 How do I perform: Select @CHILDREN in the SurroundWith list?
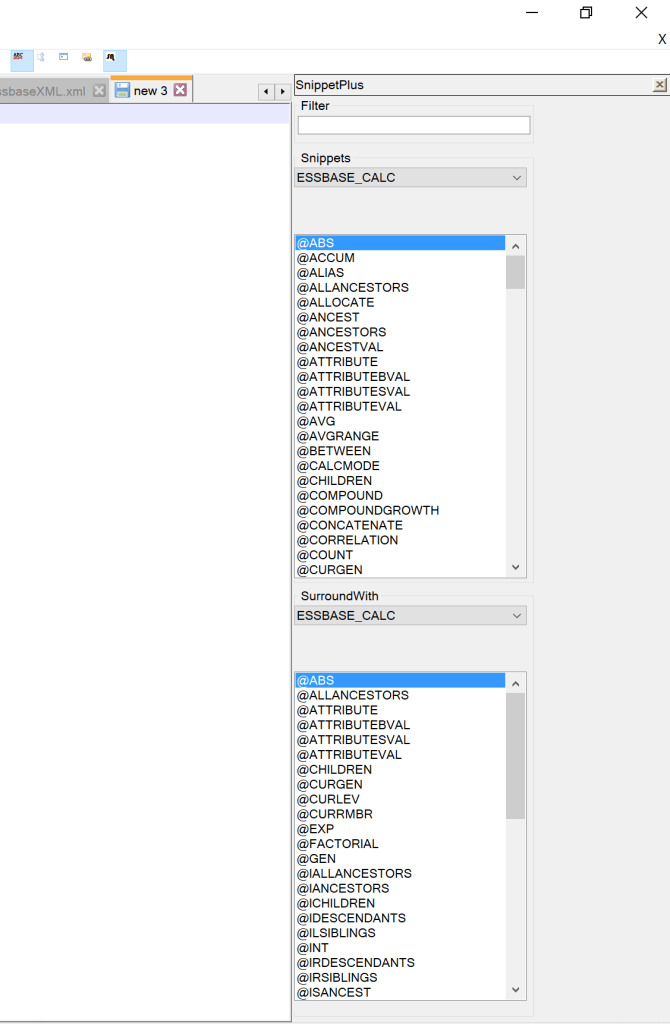coord(400,770)
